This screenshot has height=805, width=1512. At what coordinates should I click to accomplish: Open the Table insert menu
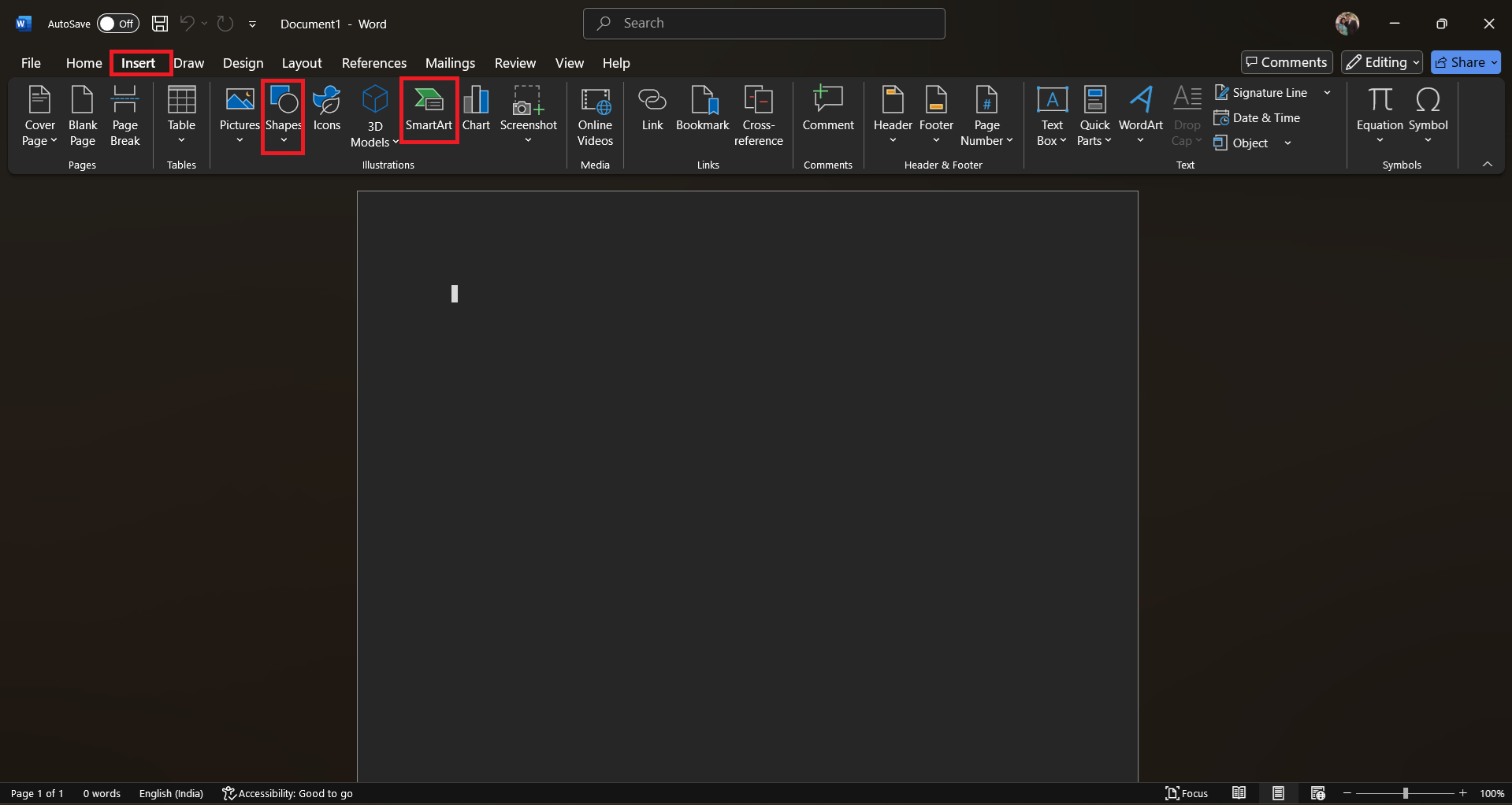pos(181,116)
